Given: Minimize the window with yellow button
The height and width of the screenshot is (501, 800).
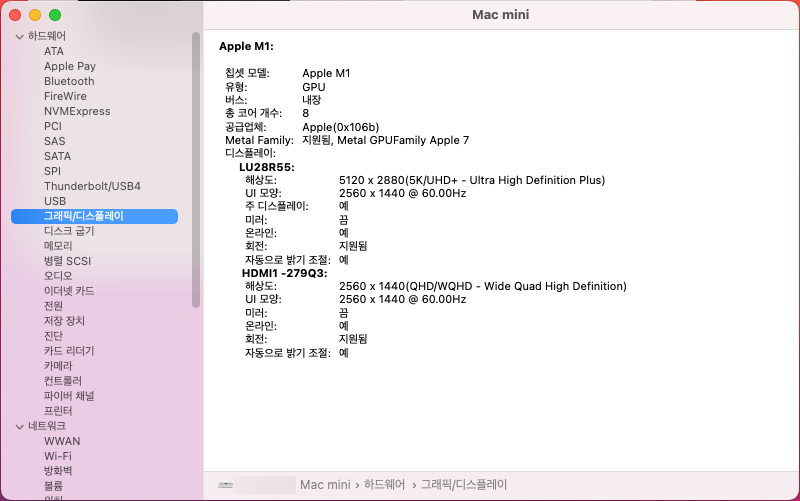Looking at the screenshot, I should [x=35, y=15].
